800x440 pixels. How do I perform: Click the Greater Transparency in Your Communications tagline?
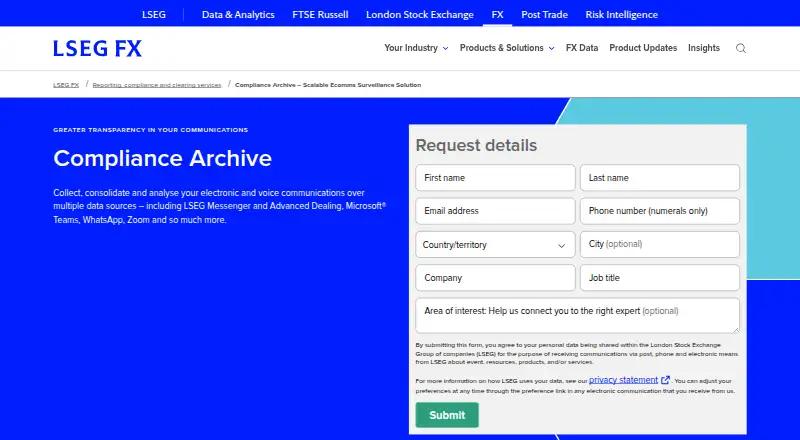point(151,130)
